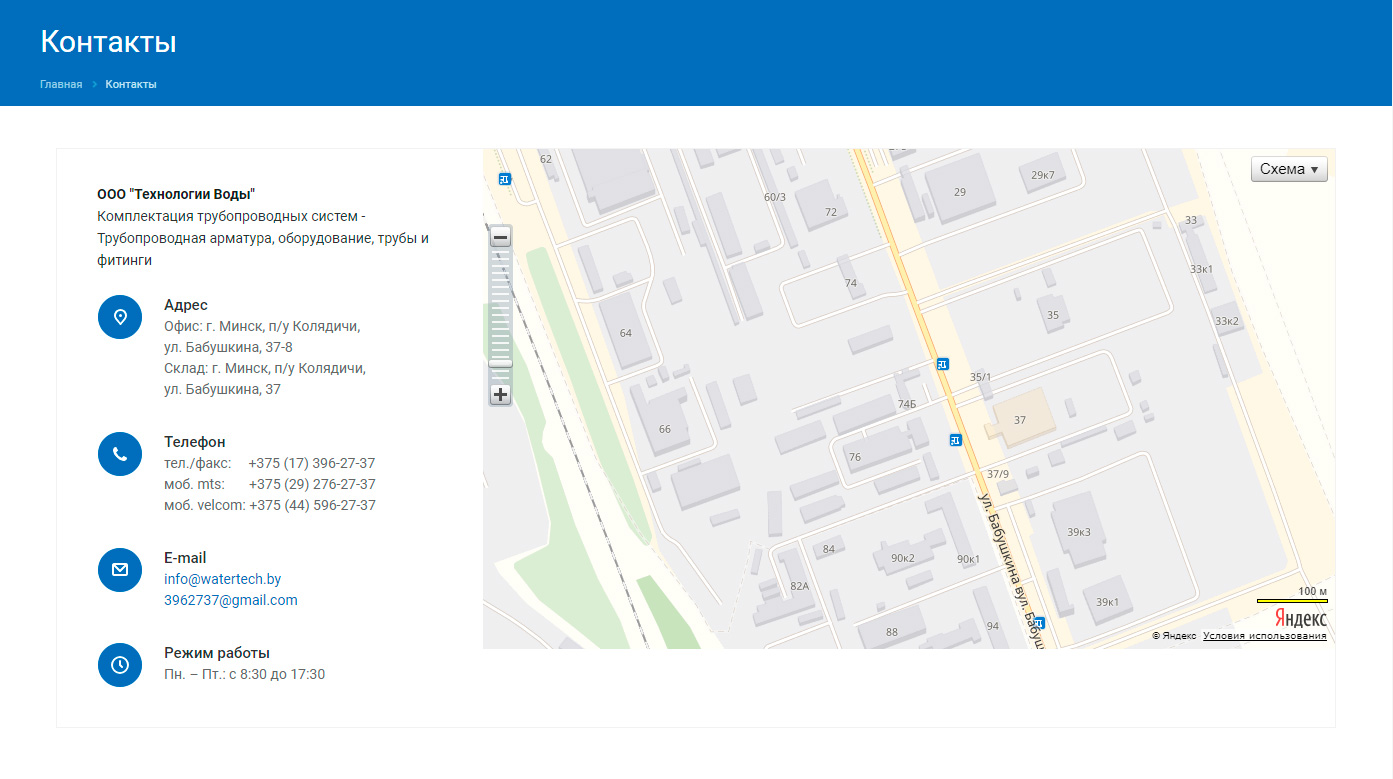Zoom in the map with plus button

point(501,394)
